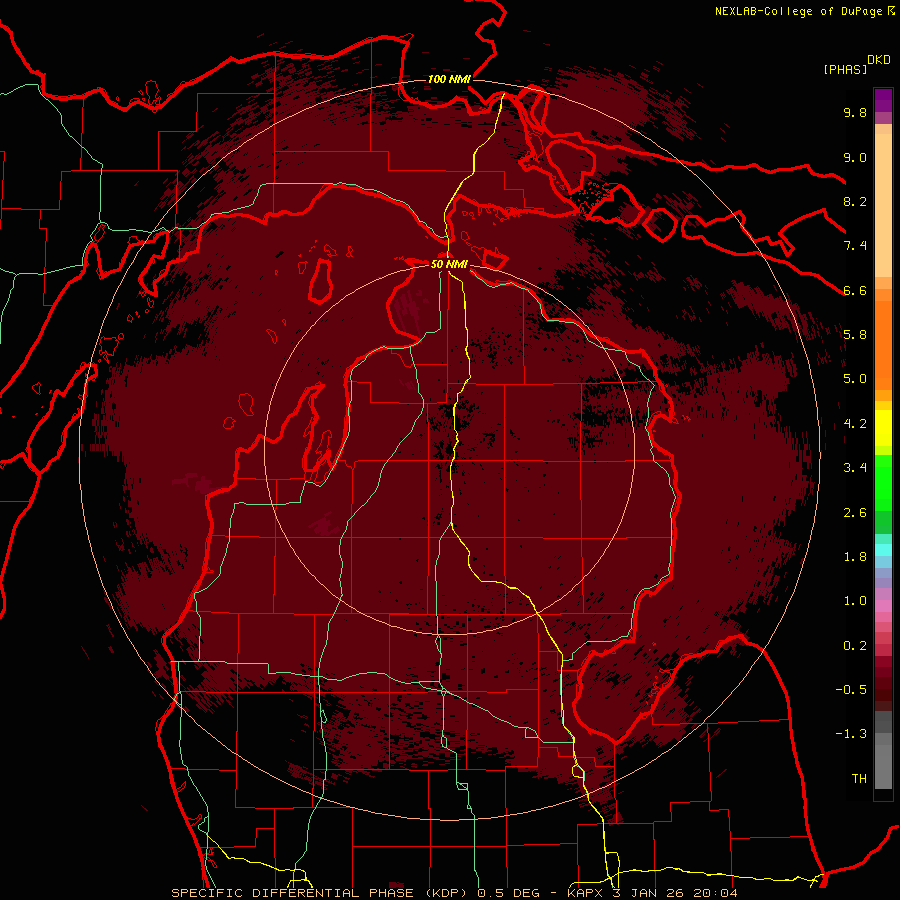Click the 6.6 scale value
900x900 pixels.
tap(855, 290)
